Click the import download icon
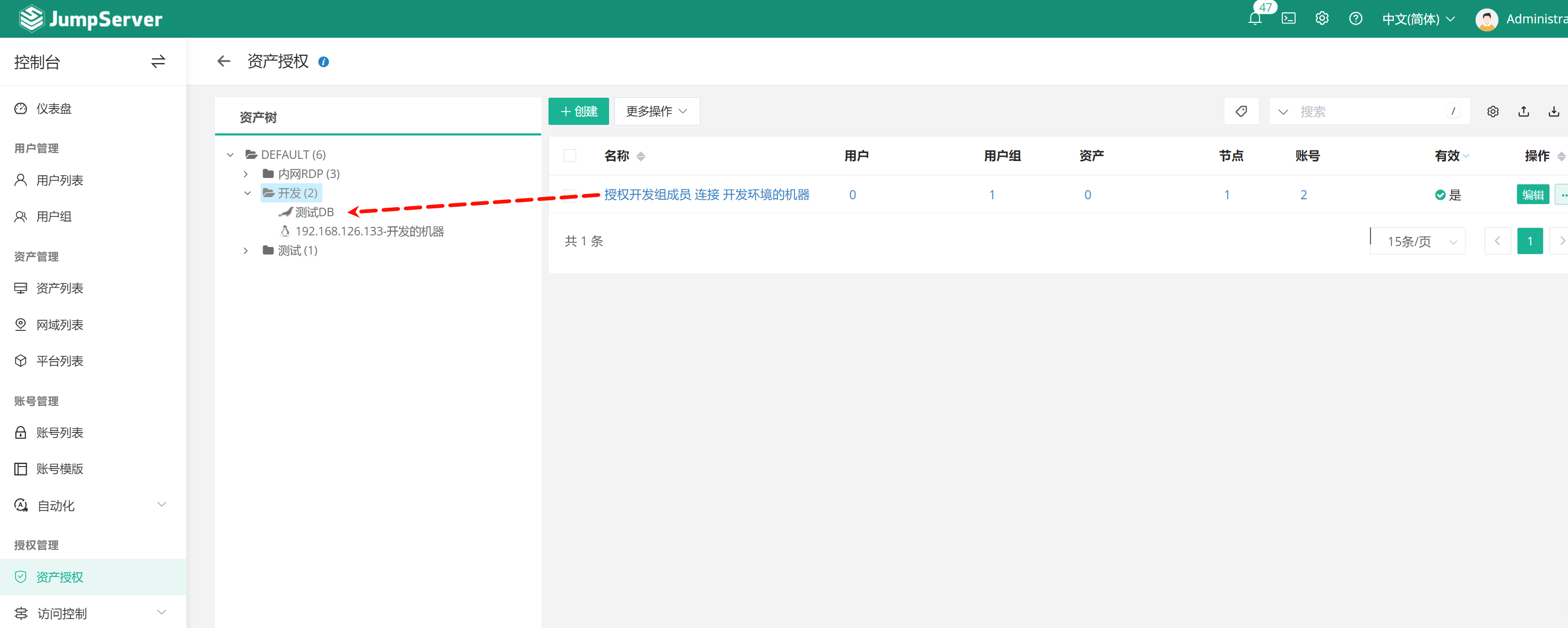This screenshot has width=1568, height=628. click(x=1554, y=112)
